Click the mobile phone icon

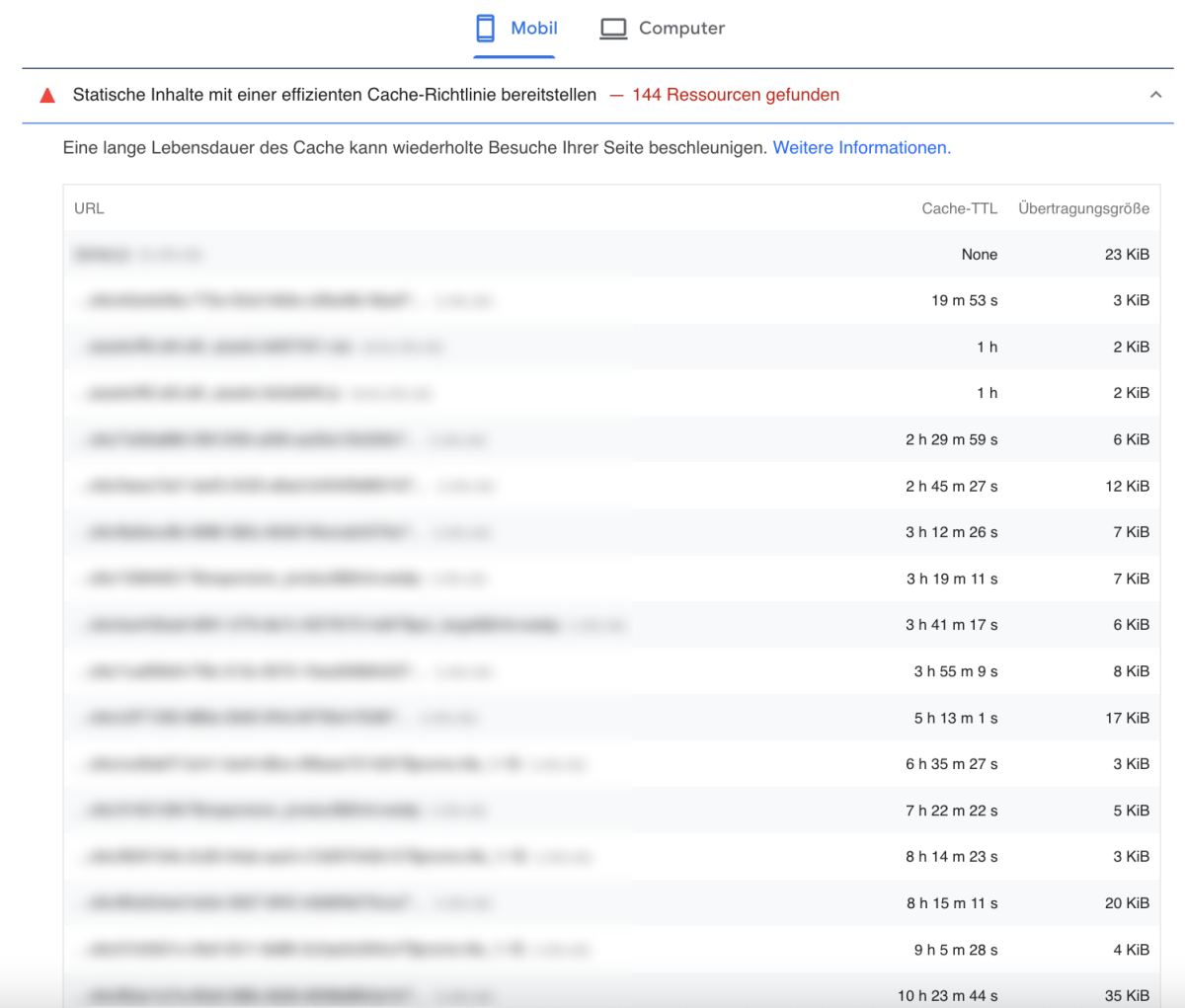486,29
